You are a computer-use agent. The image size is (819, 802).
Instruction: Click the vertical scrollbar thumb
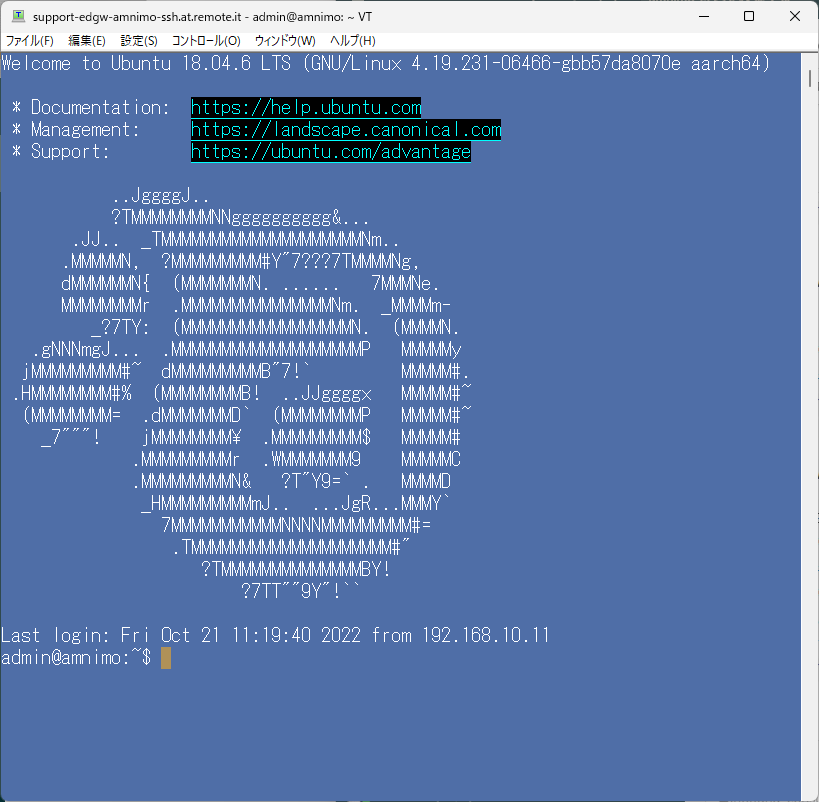(810, 79)
